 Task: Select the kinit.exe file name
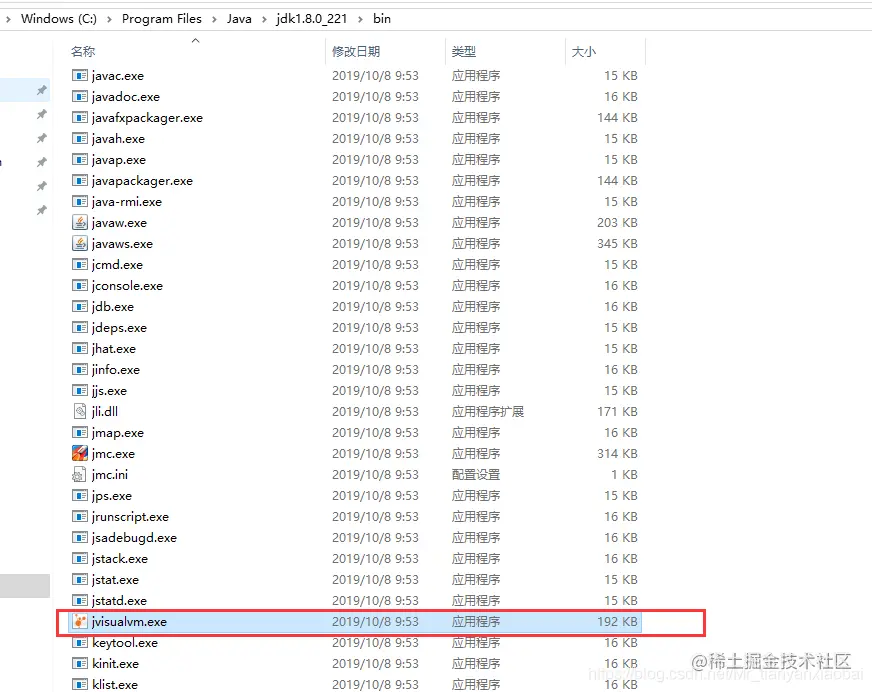[115, 664]
